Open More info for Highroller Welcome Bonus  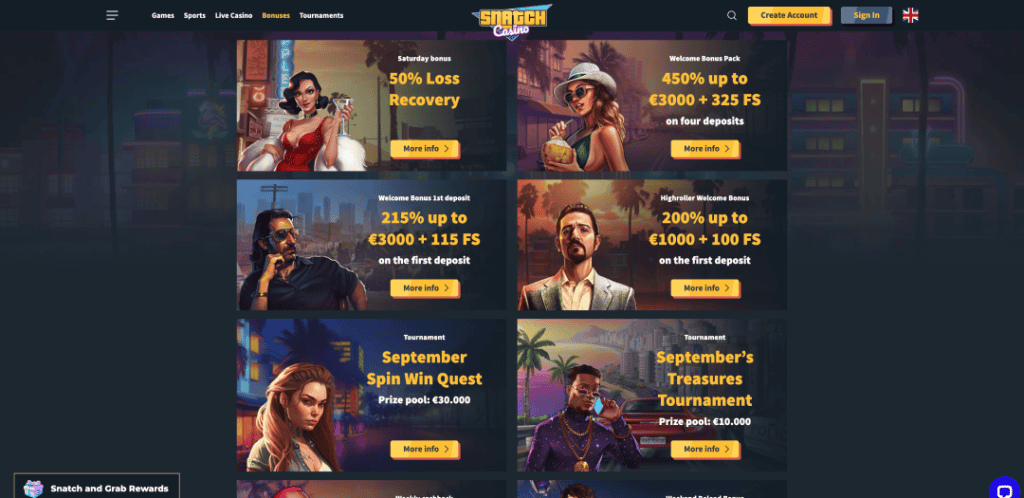click(705, 288)
